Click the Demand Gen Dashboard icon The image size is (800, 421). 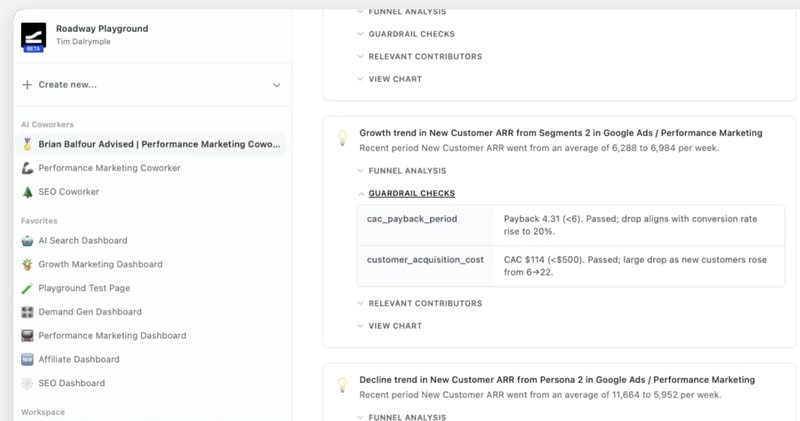pyautogui.click(x=28, y=312)
